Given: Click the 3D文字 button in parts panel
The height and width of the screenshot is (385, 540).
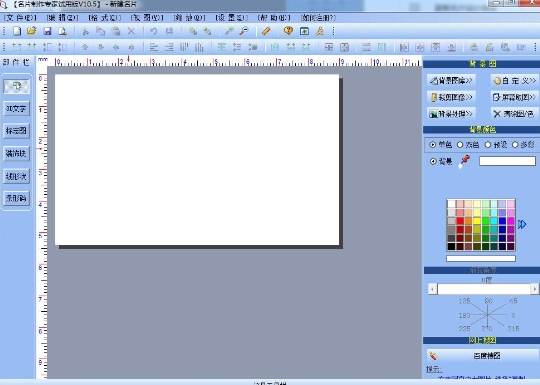Looking at the screenshot, I should click(16, 109).
